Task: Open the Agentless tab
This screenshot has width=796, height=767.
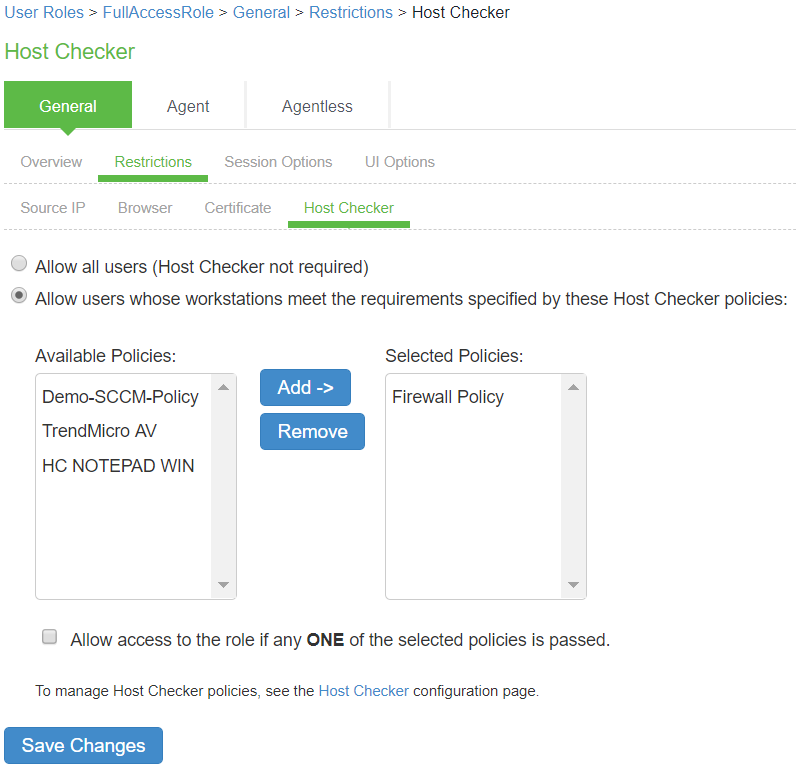Action: [x=317, y=106]
